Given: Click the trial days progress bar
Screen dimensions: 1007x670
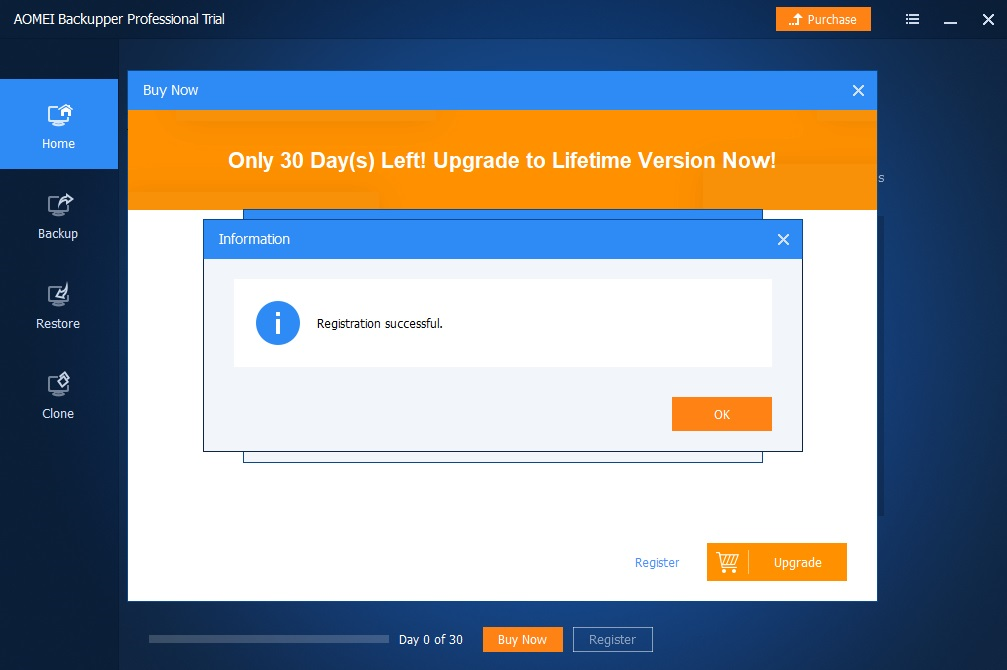Looking at the screenshot, I should (268, 639).
